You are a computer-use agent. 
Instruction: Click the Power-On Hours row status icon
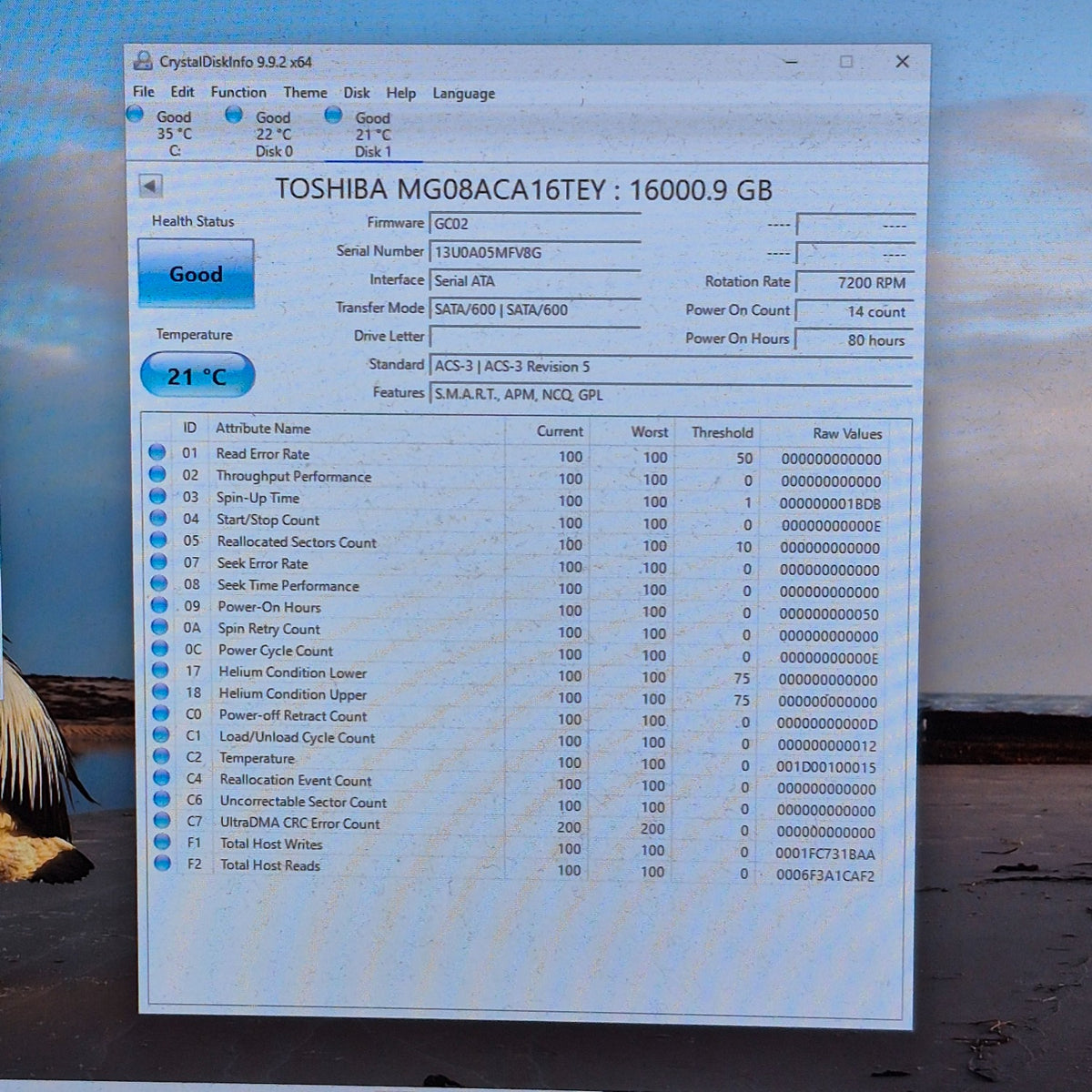click(x=159, y=605)
